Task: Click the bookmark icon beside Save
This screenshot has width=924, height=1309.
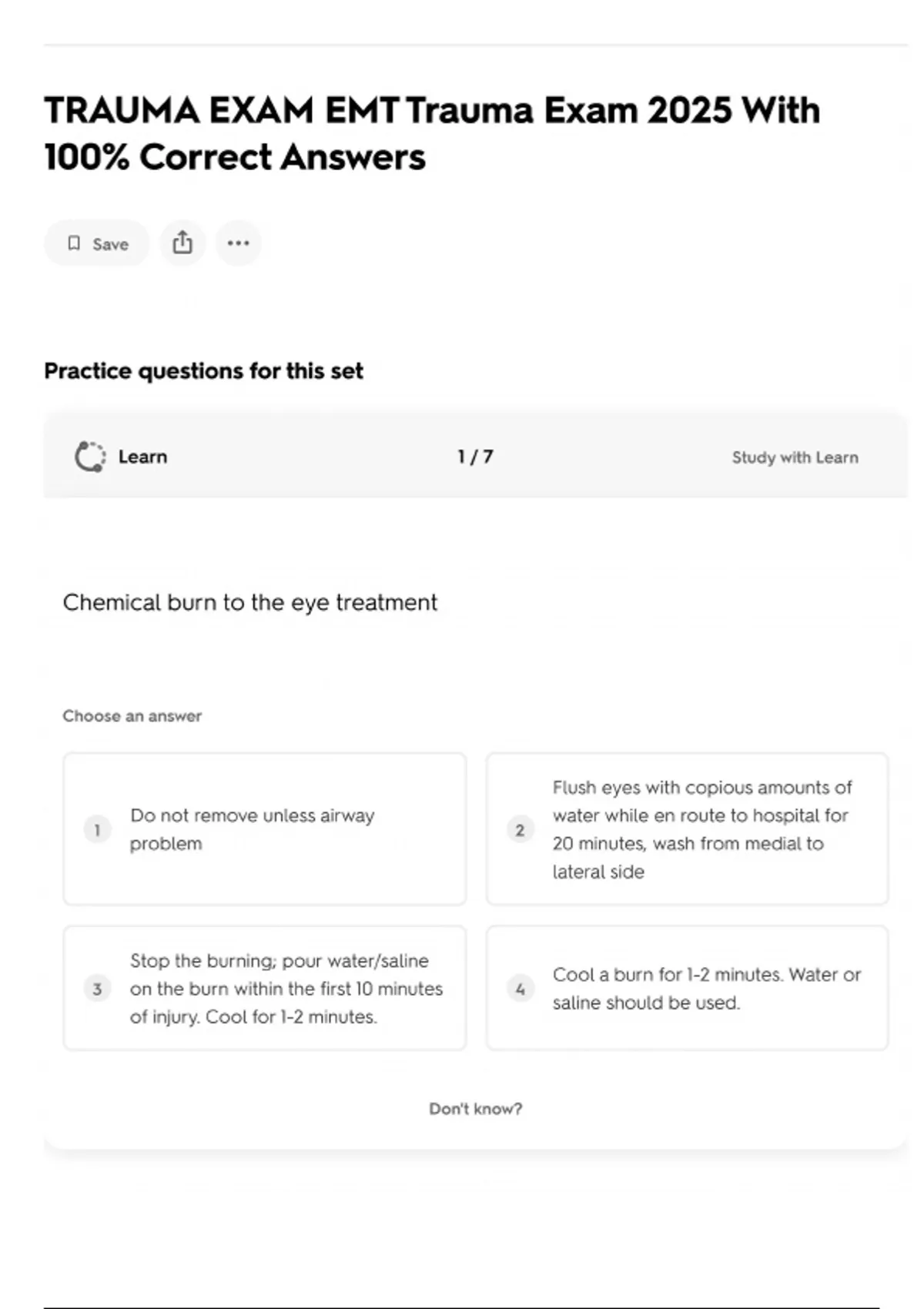Action: 74,243
